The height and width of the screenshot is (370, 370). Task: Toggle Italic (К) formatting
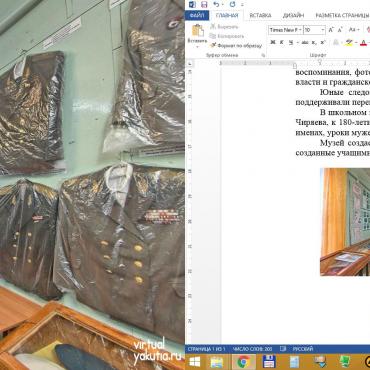coord(282,42)
